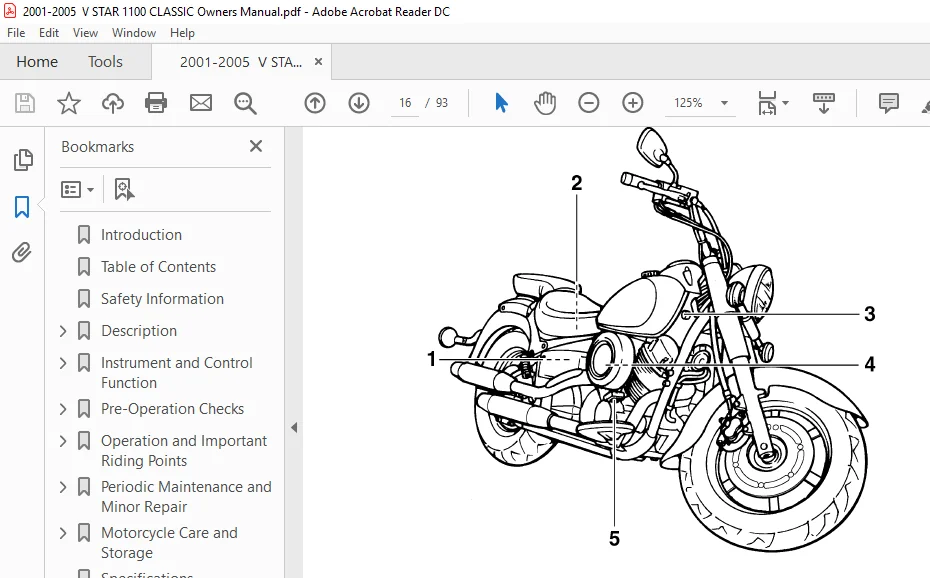Add a comment sticky note
Viewport: 930px width, 578px height.
[888, 103]
